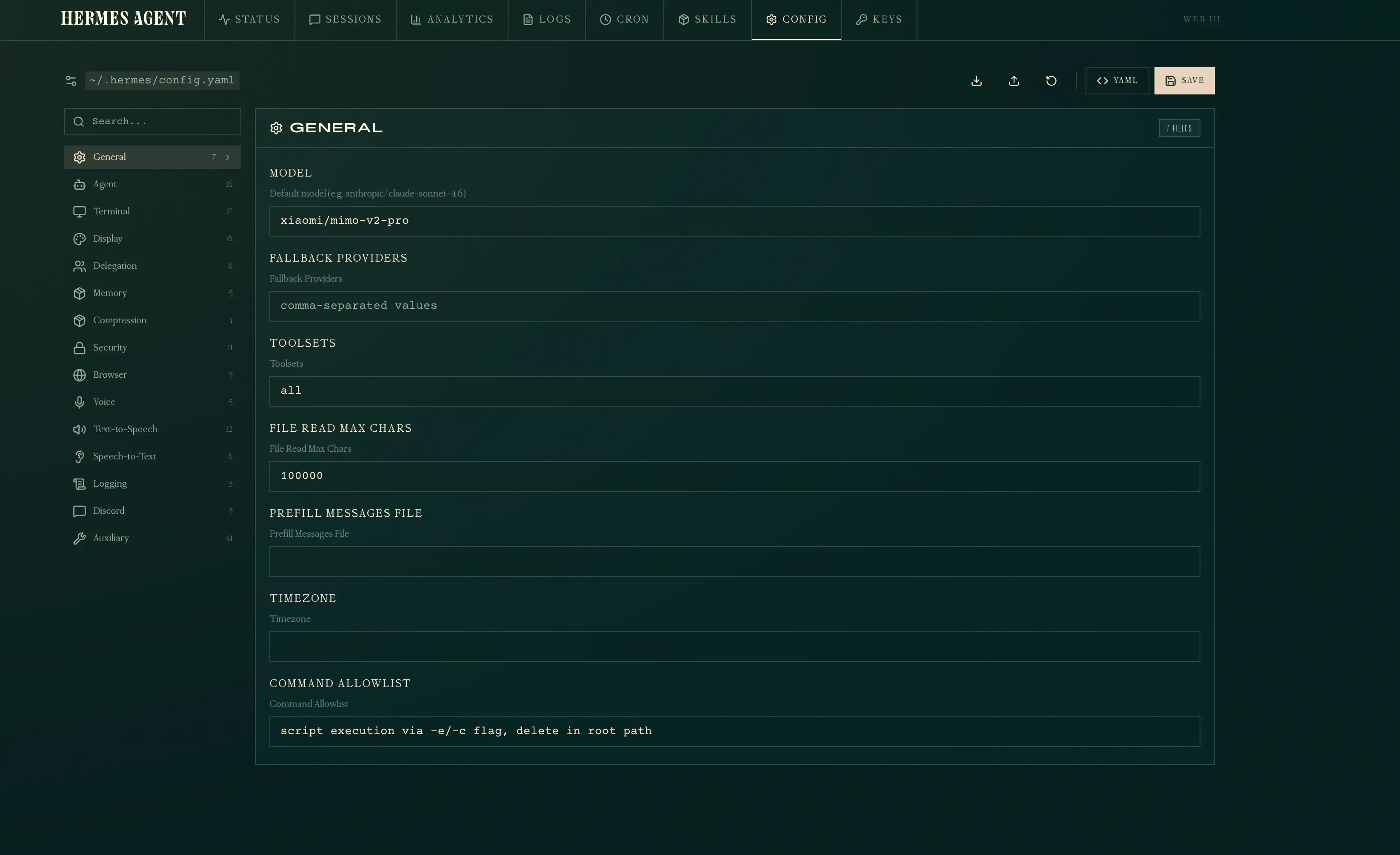Open the Security section via its lock icon

click(80, 347)
